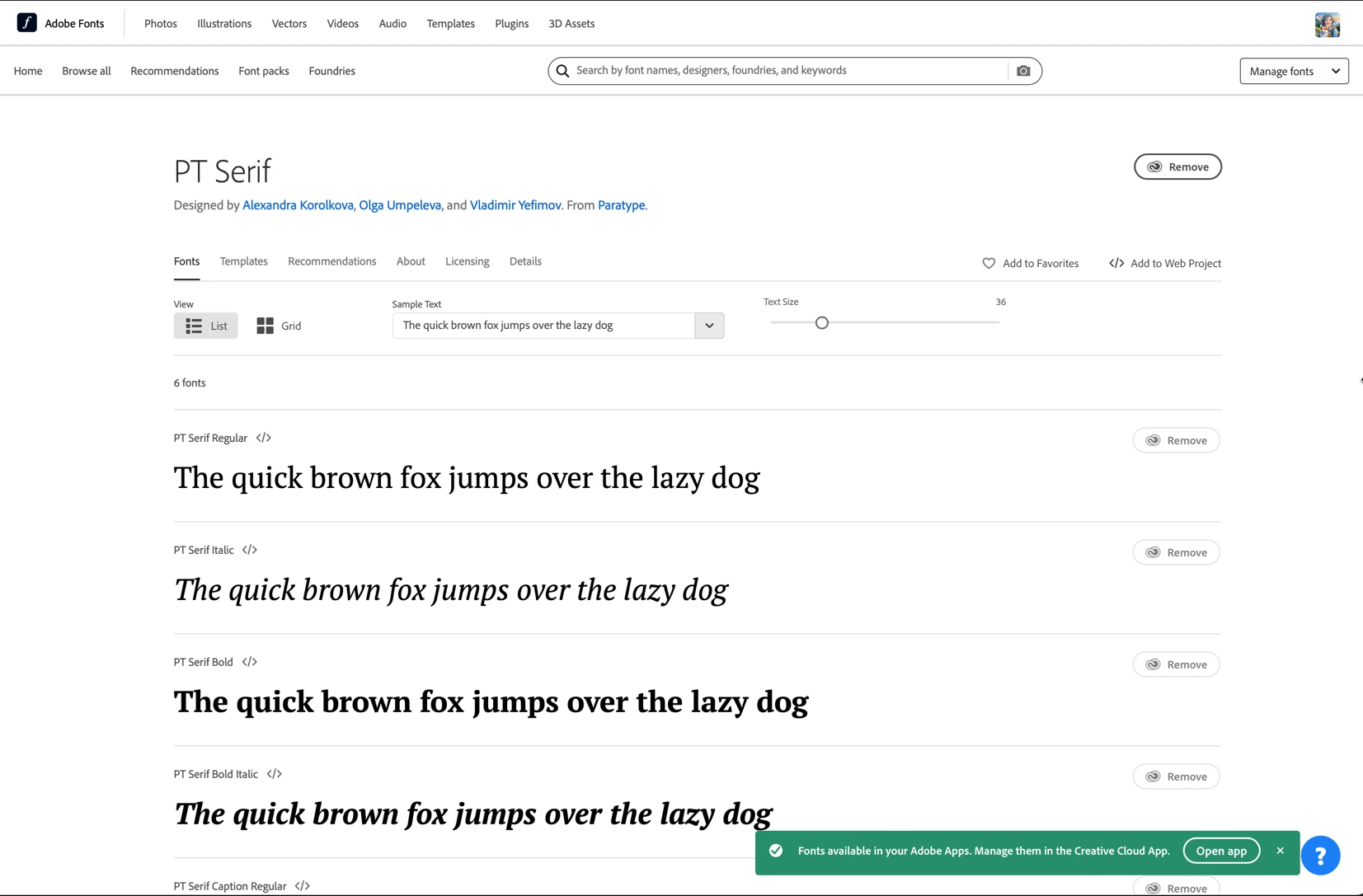The image size is (1363, 896).
Task: Open the Manage fonts dropdown
Action: [1294, 71]
